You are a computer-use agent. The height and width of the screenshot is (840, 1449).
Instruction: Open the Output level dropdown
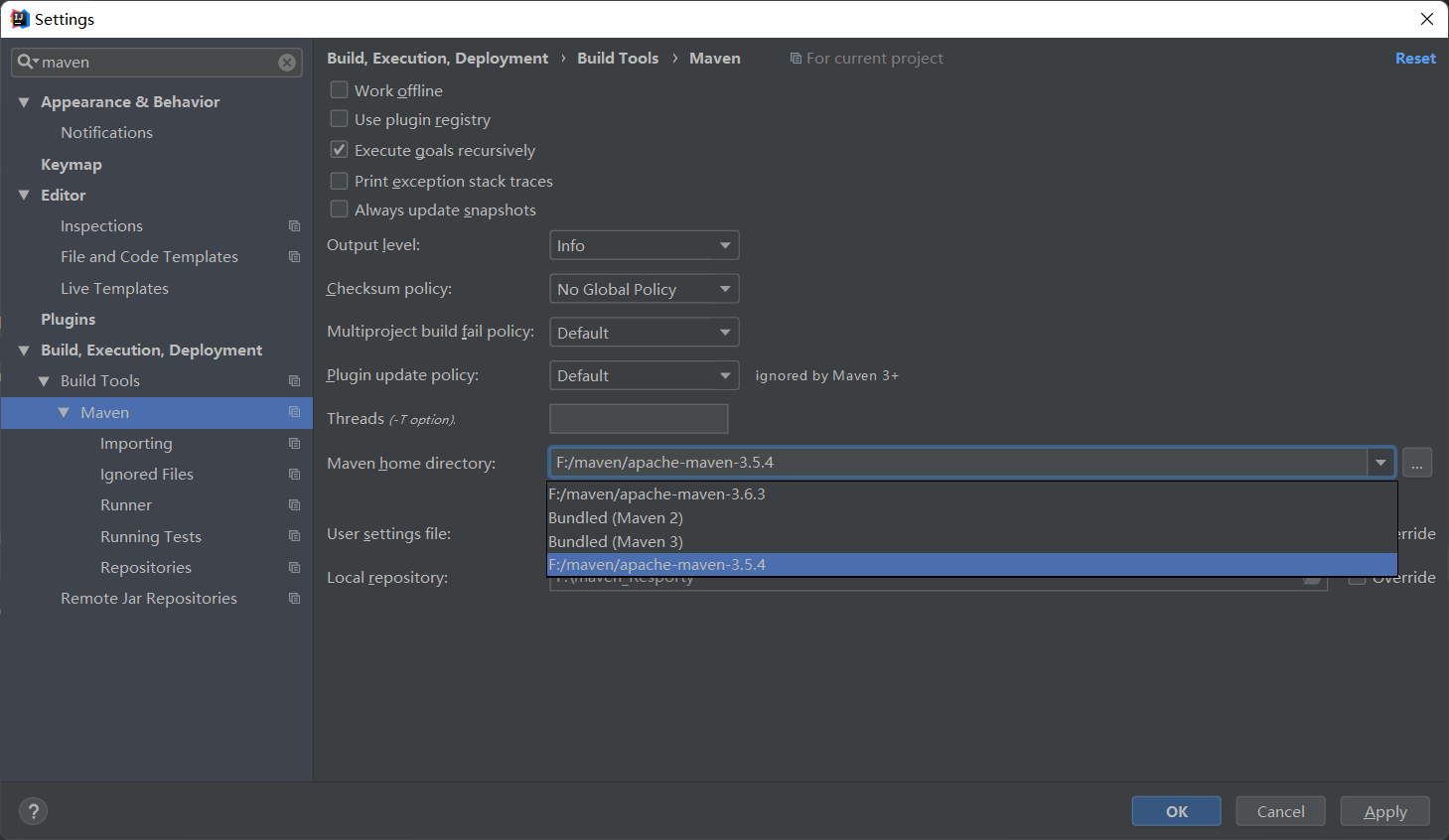coord(644,245)
